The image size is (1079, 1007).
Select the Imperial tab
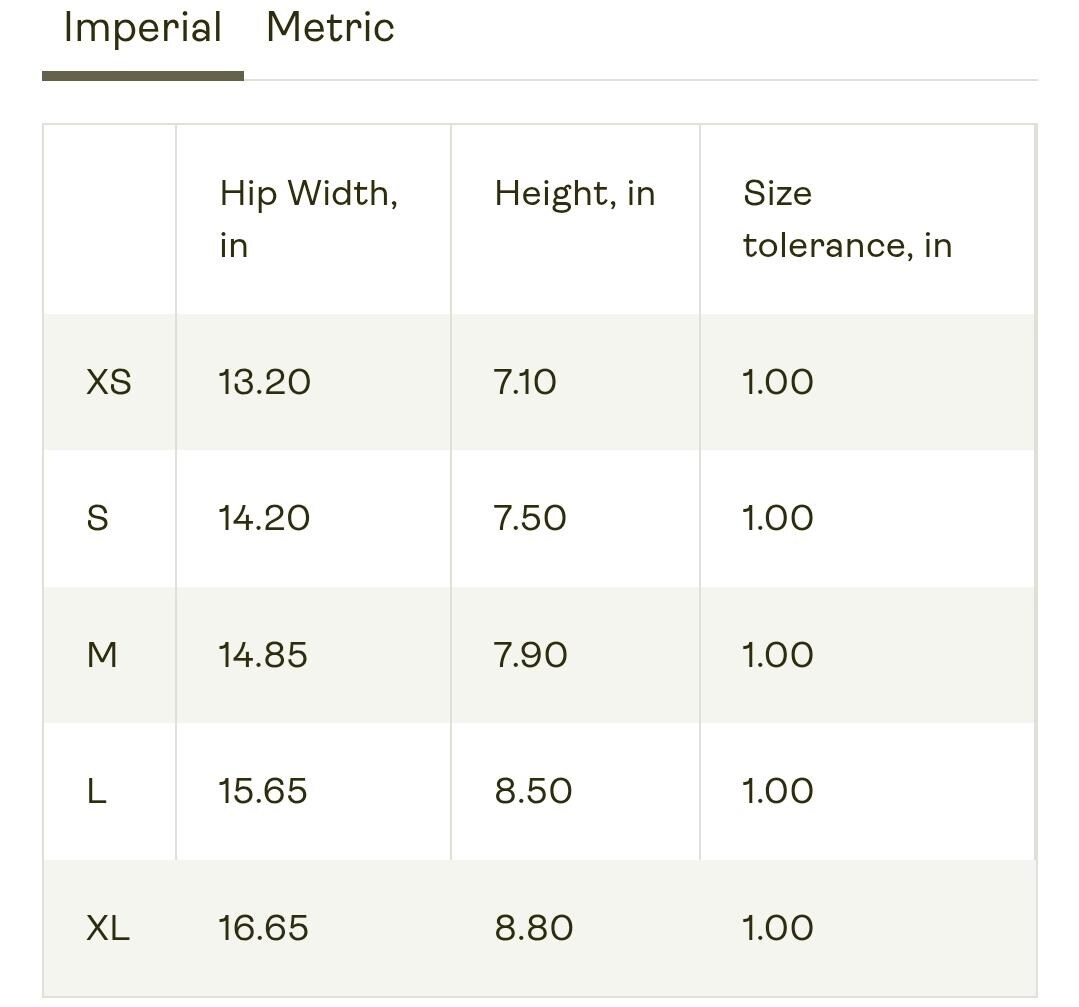pos(142,29)
